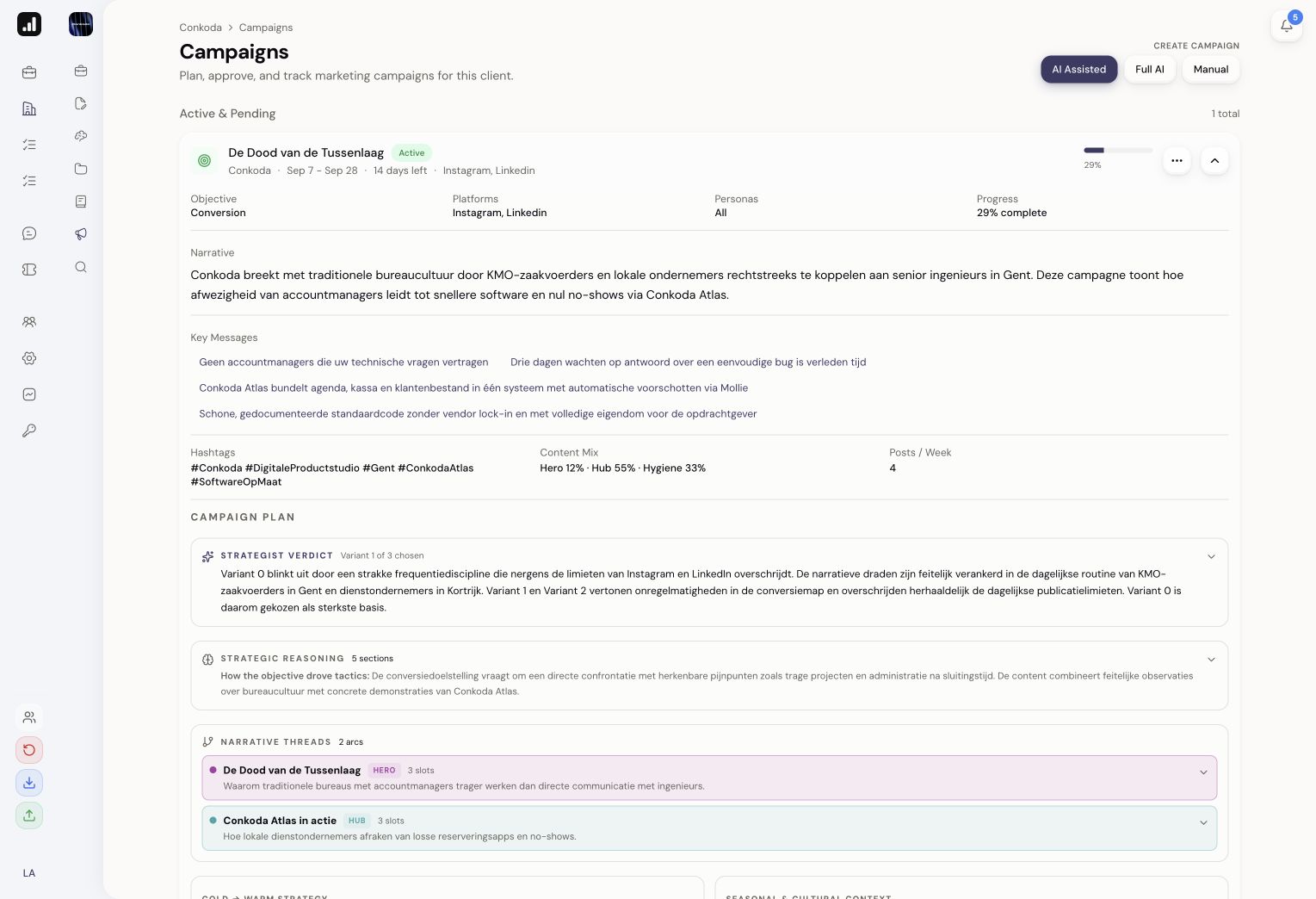This screenshot has width=1316, height=899.
Task: Expand the Strategist Verdict section
Action: point(1211,556)
